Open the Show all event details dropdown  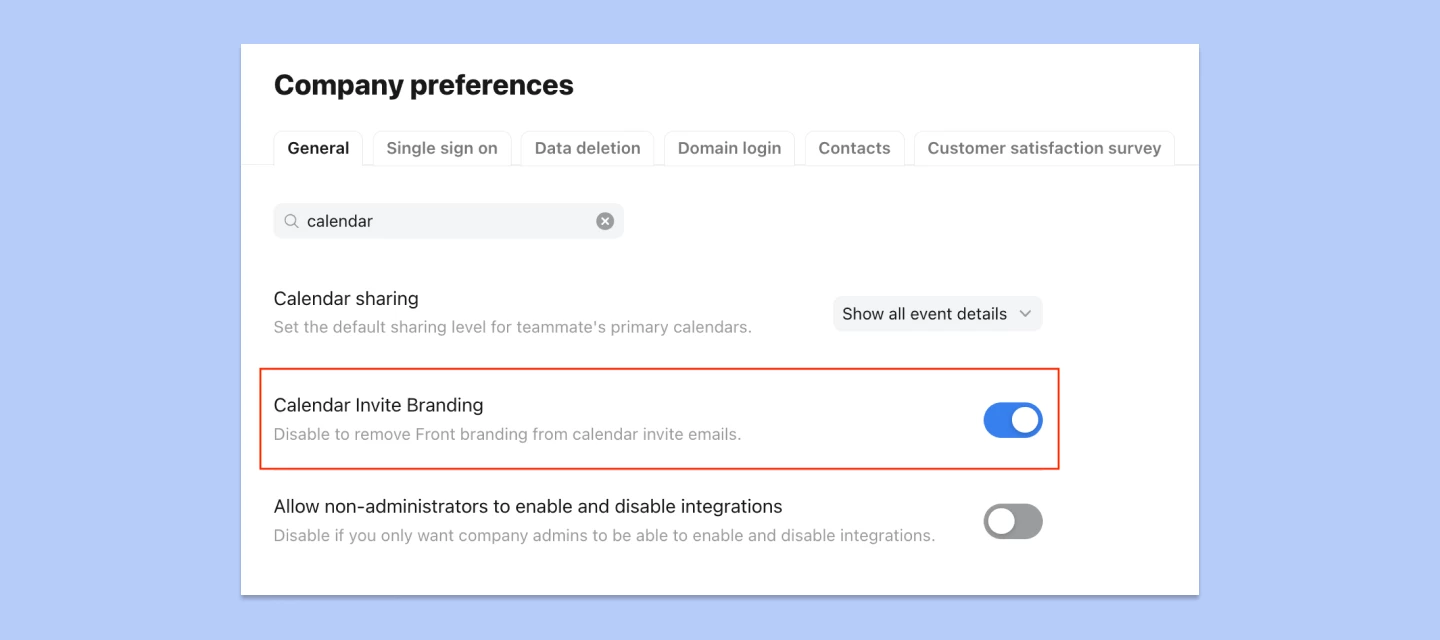coord(937,313)
